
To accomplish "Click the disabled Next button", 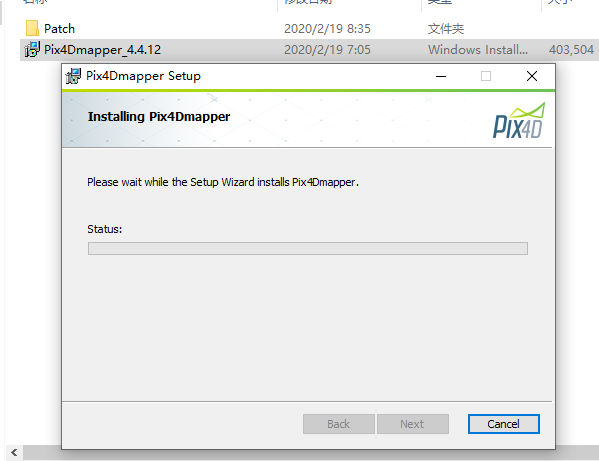I will (413, 424).
